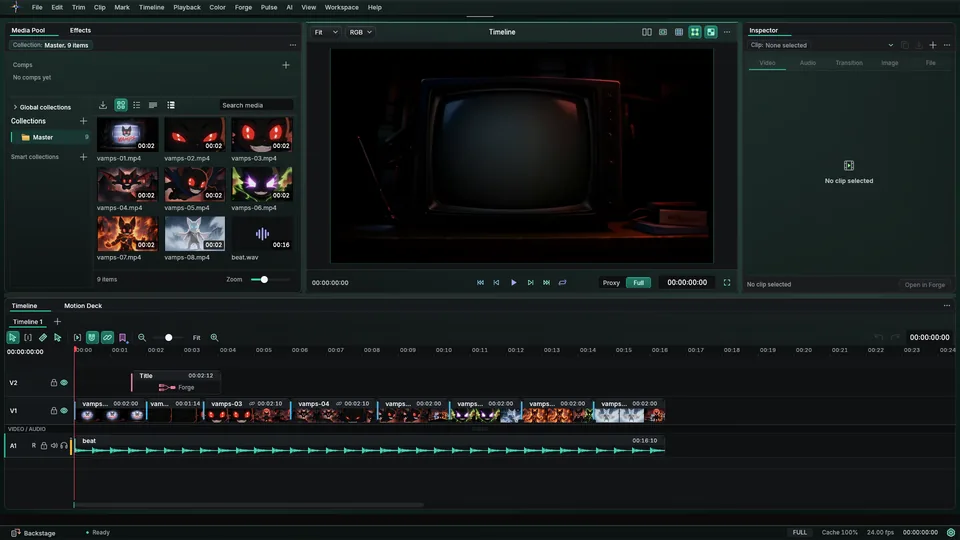Select the Master collection folder
The width and height of the screenshot is (960, 540).
[49, 137]
